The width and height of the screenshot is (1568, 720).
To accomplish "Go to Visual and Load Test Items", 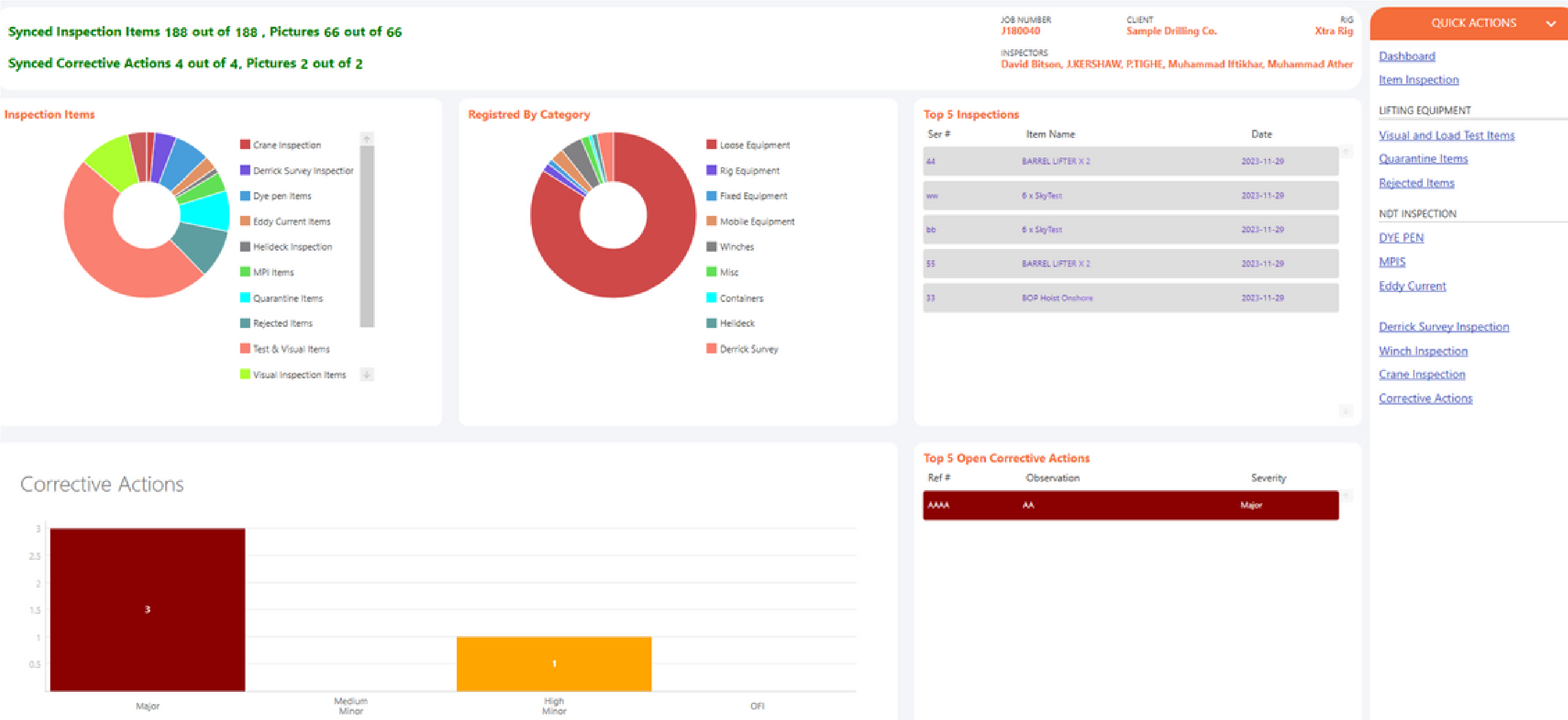I will coord(1446,135).
